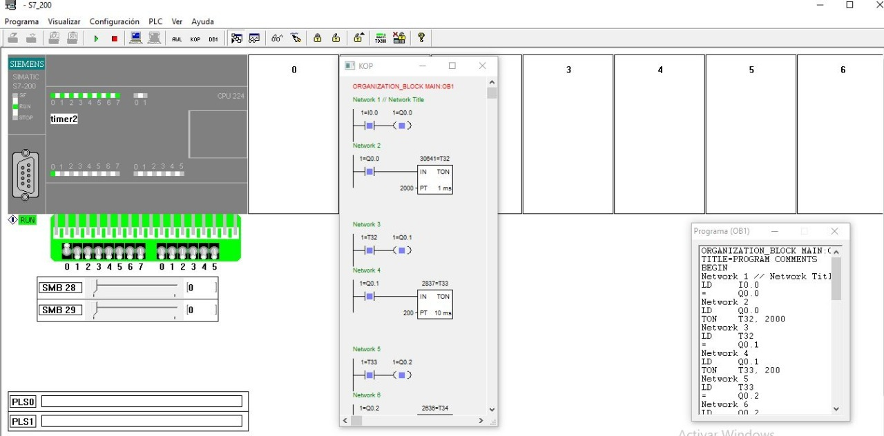Viewport: 884px width, 436px height.
Task: Toggle input switch 2 in the eight-switch bank
Action: coord(88,252)
